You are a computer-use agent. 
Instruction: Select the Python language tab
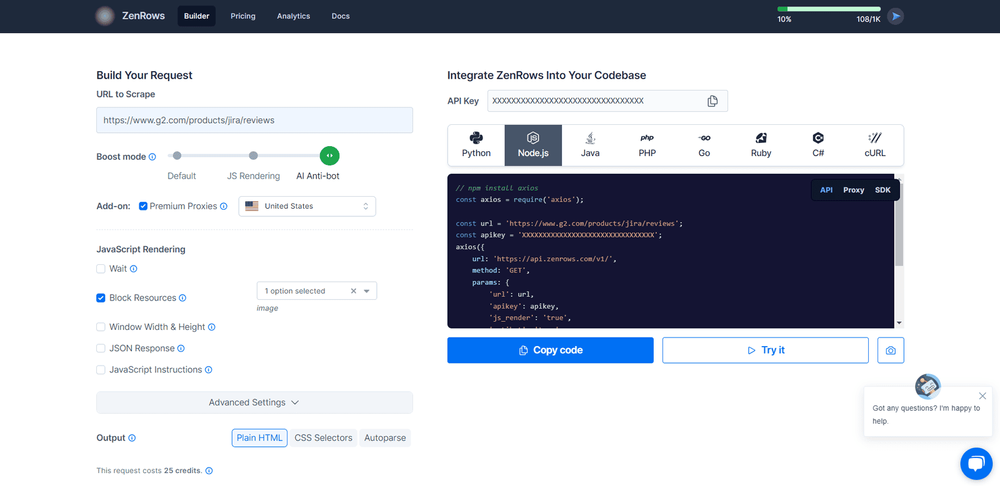click(x=476, y=145)
